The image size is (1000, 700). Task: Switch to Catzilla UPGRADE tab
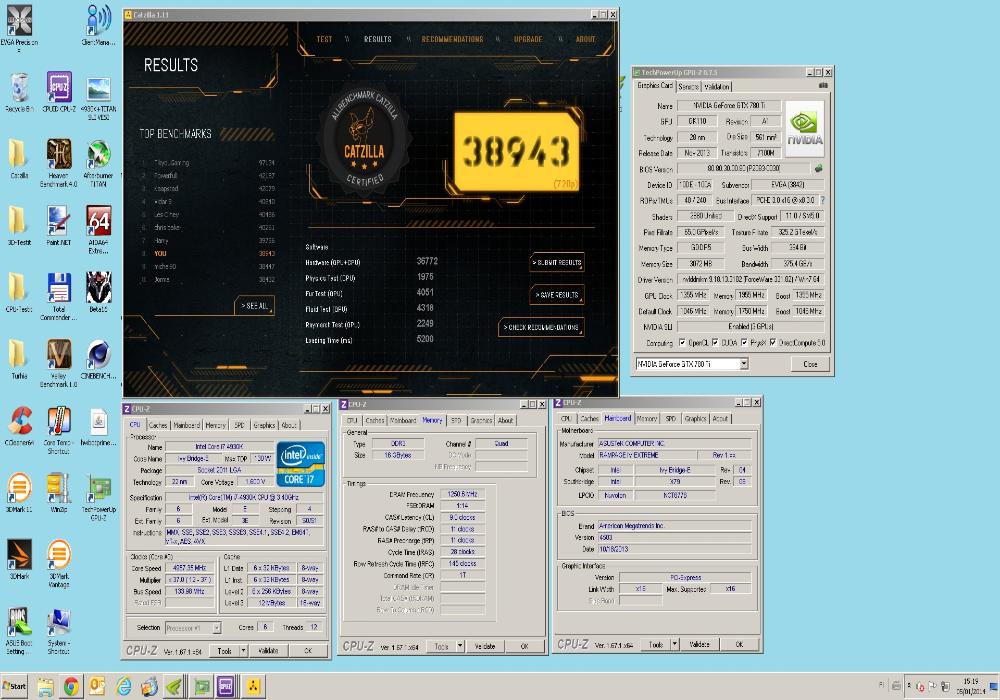528,39
